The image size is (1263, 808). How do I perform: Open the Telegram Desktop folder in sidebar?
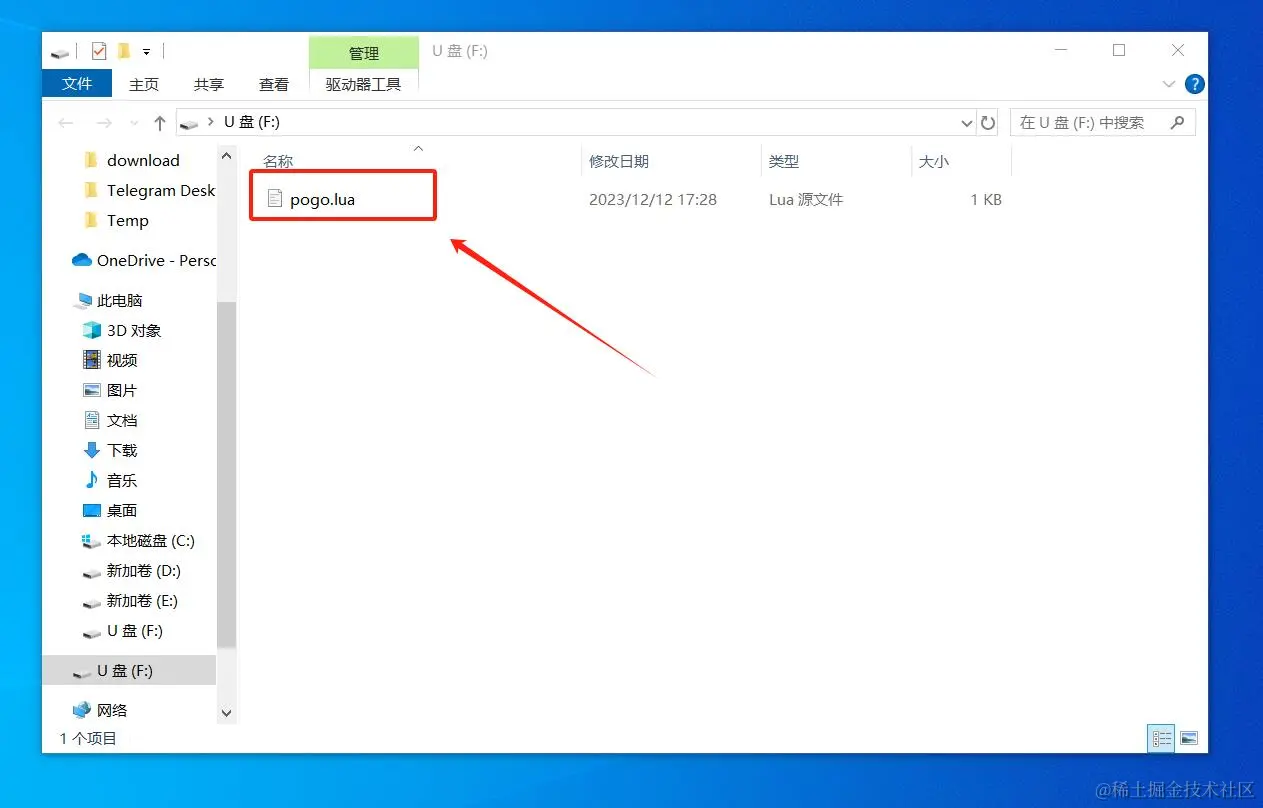tap(161, 190)
